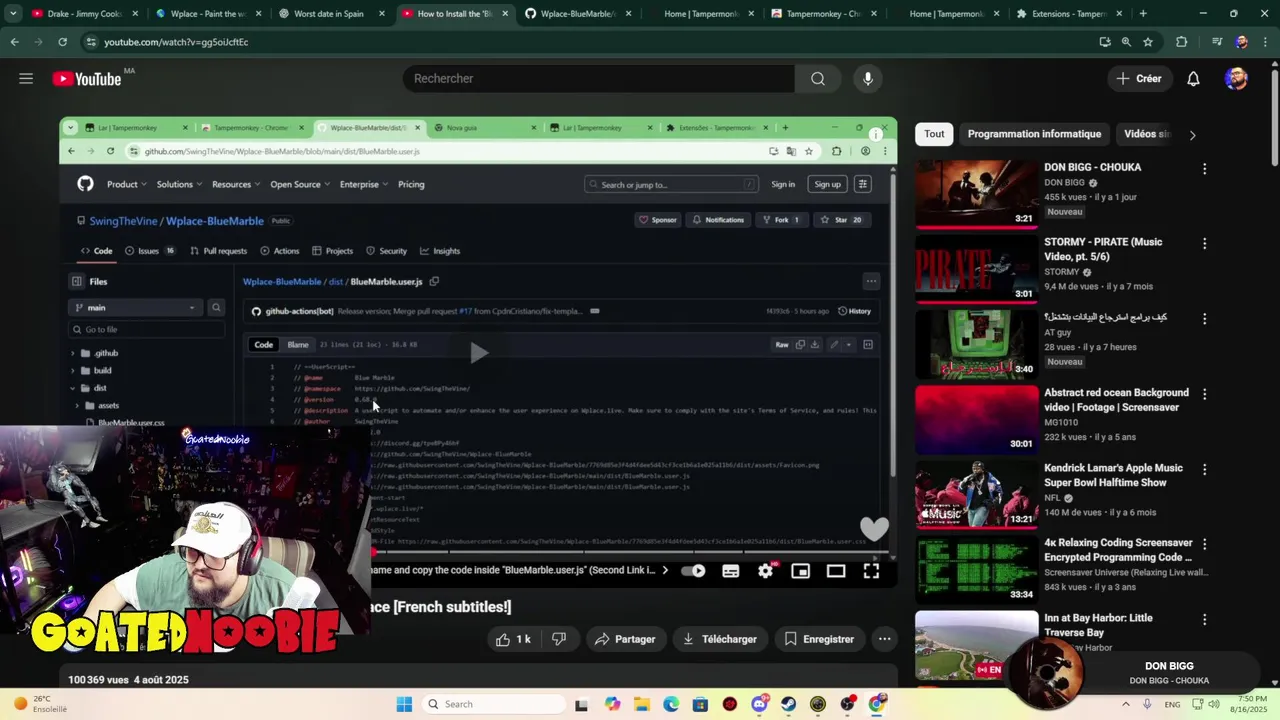Click the browser address bar URL
The image size is (1280, 720).
(176, 42)
